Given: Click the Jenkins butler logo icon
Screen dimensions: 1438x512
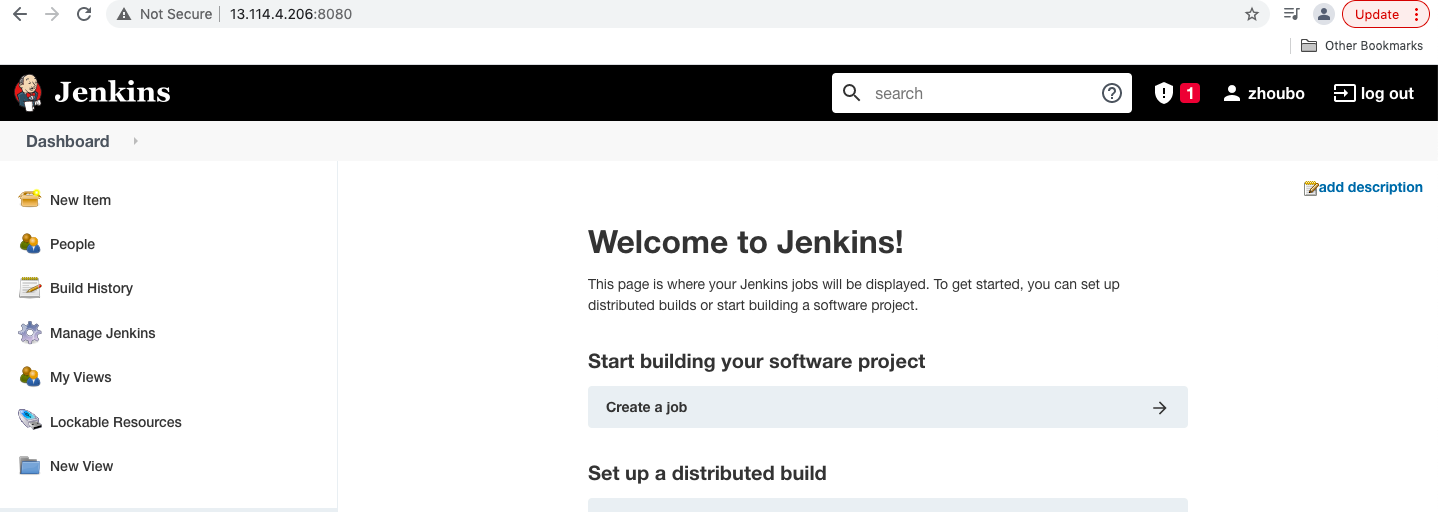Looking at the screenshot, I should point(28,92).
